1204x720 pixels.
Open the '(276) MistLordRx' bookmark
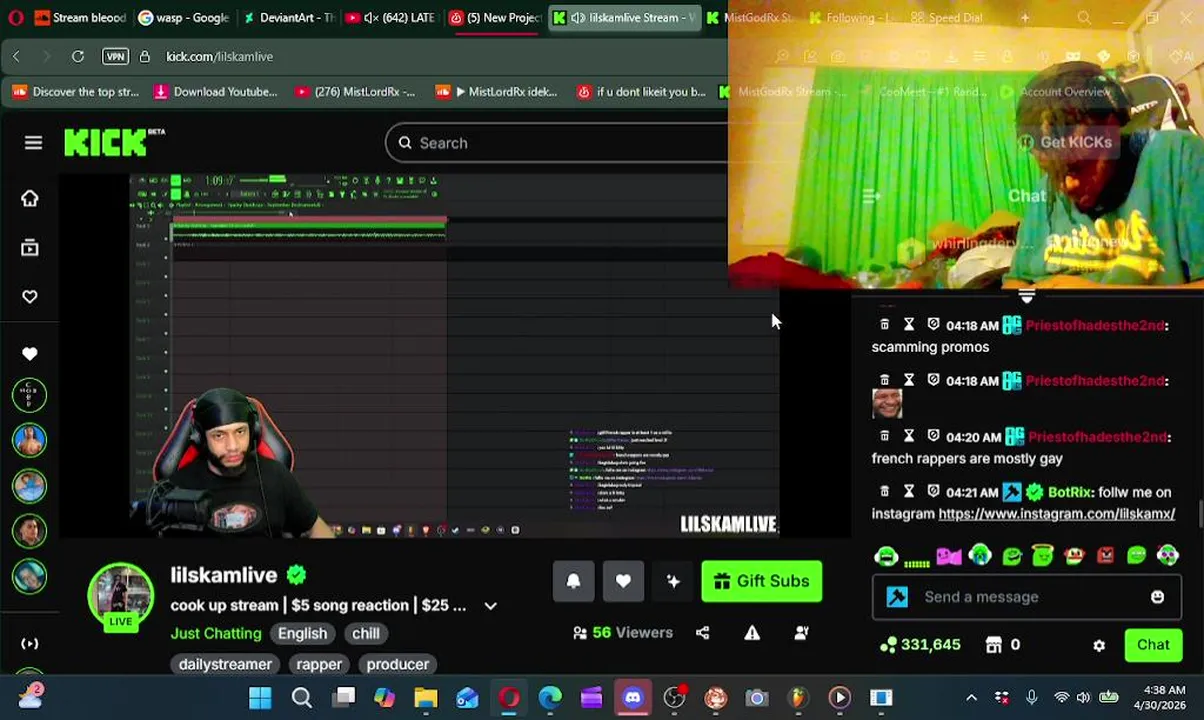(x=355, y=92)
